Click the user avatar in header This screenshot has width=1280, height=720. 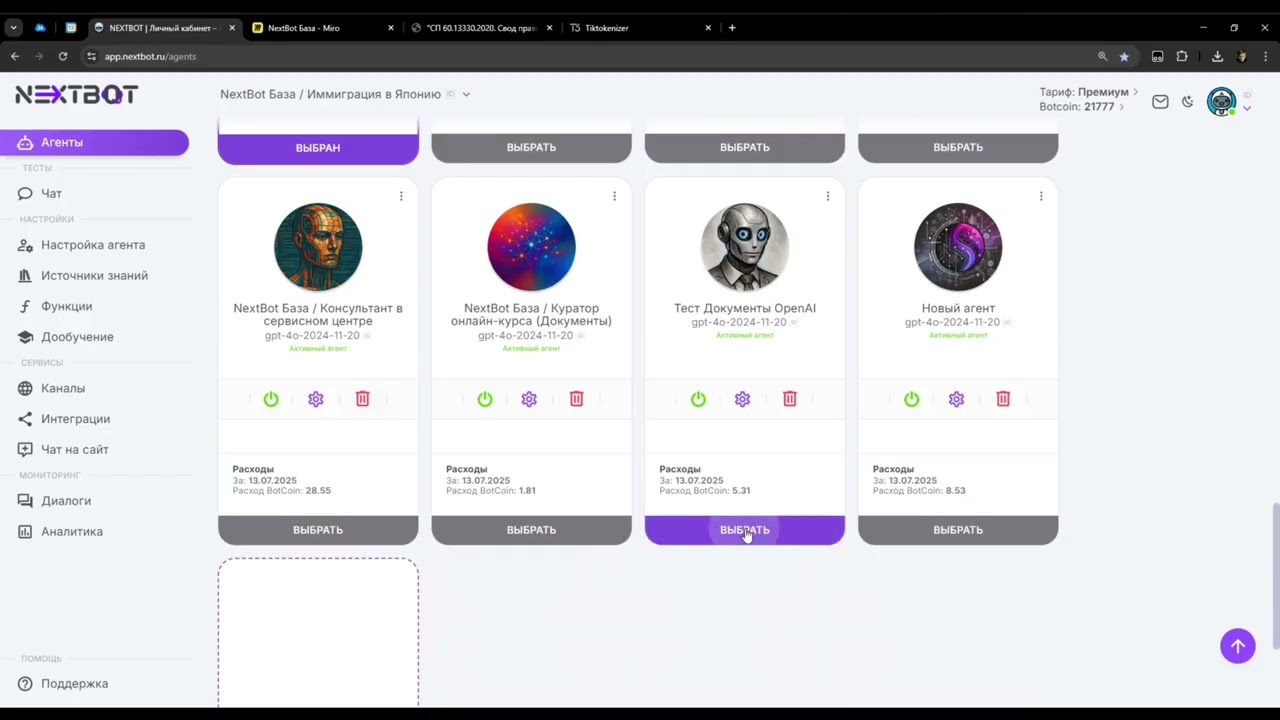click(x=1222, y=101)
